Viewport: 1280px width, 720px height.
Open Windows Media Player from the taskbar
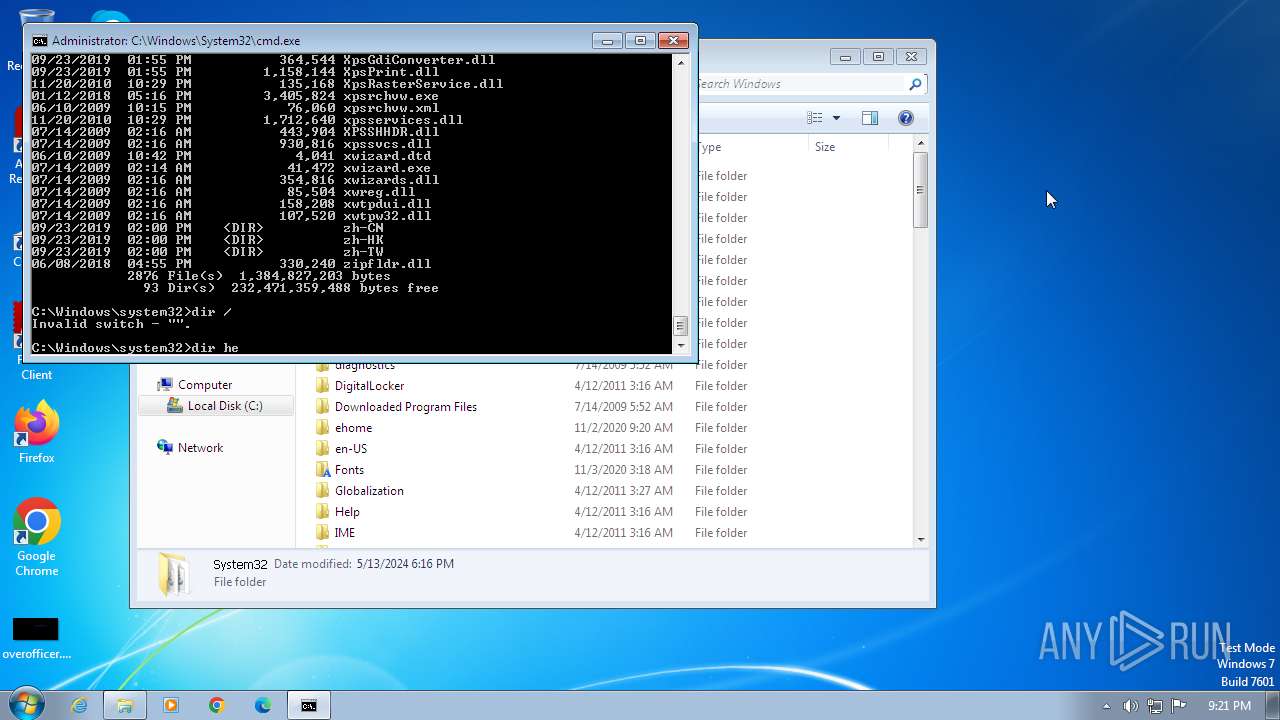(171, 705)
